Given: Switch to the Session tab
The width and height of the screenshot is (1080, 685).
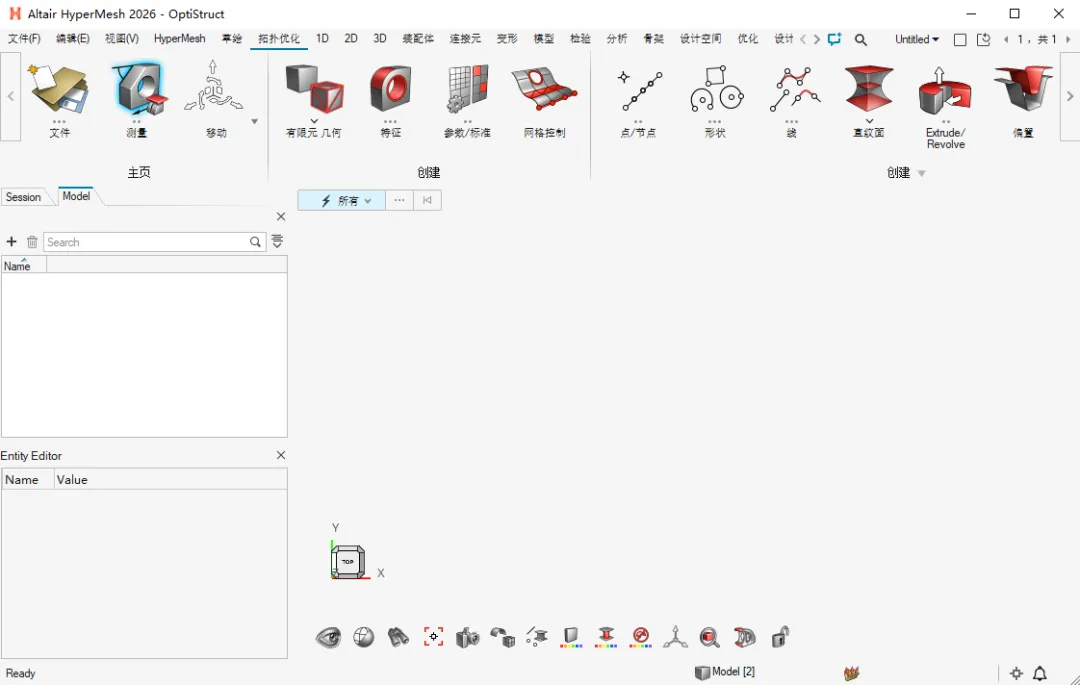Looking at the screenshot, I should click(23, 197).
